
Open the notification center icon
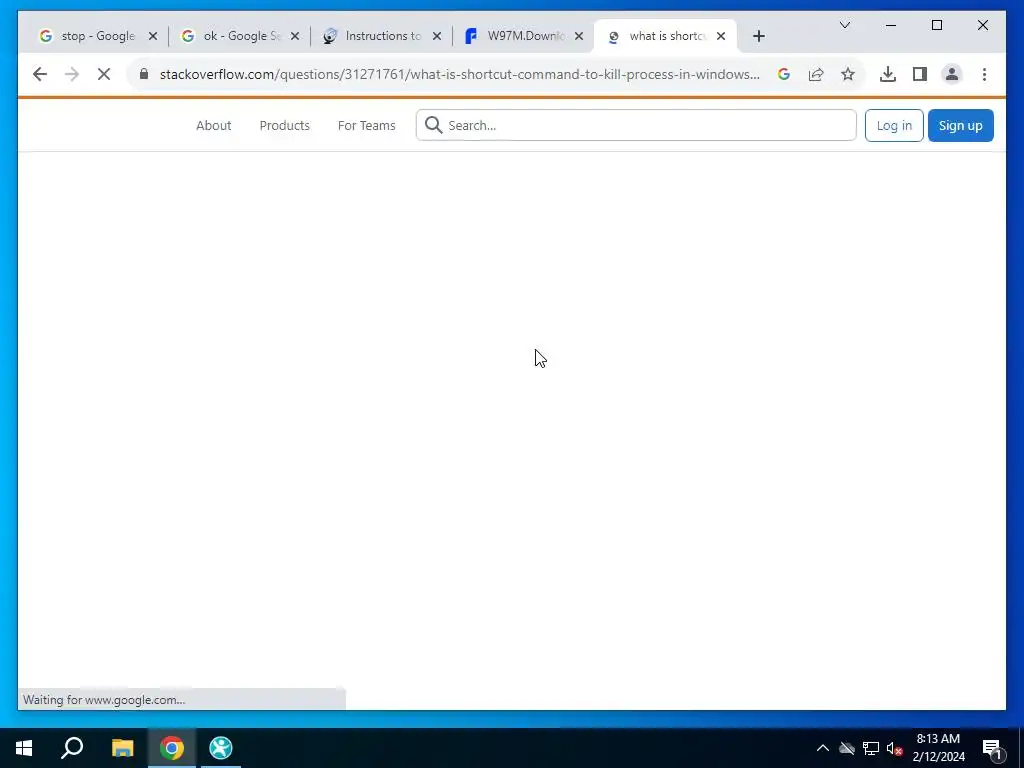click(992, 749)
